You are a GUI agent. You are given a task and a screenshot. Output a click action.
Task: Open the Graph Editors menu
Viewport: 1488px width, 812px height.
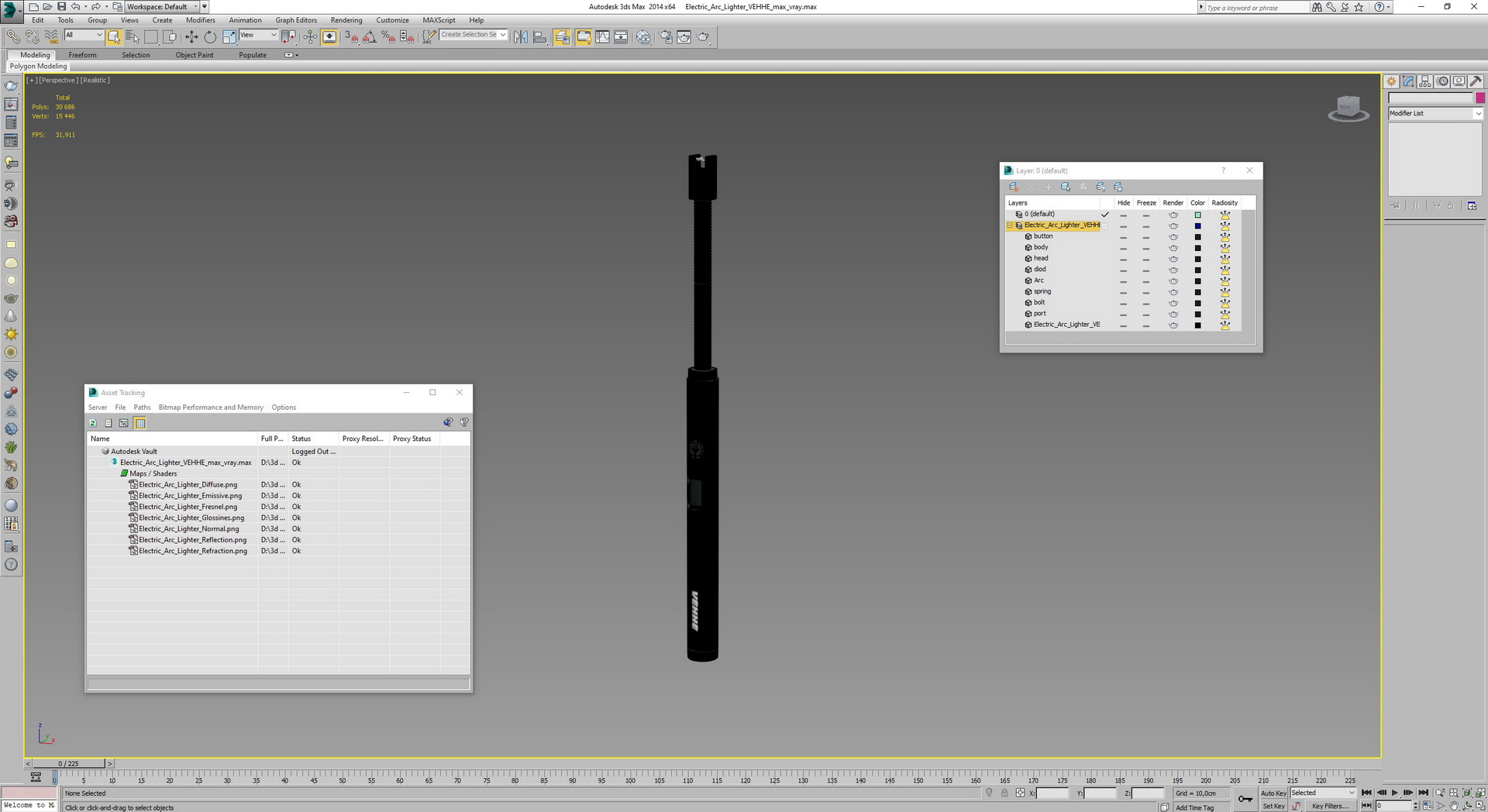click(x=296, y=20)
